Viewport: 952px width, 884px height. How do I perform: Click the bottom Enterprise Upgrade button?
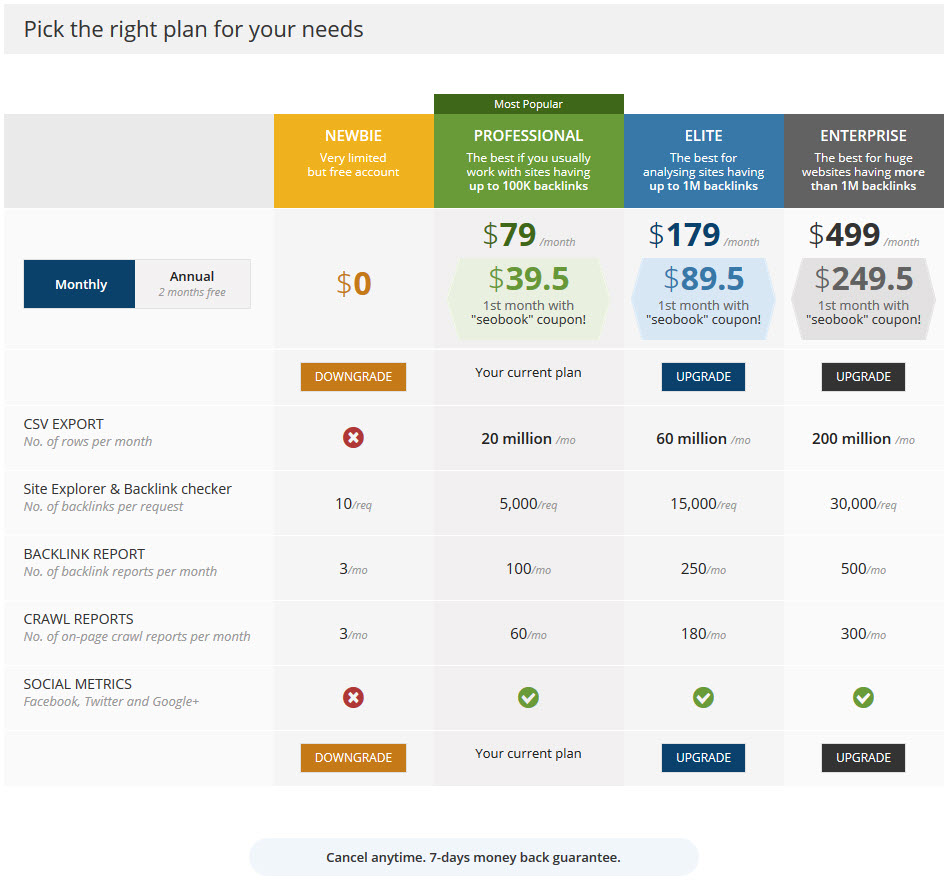pos(863,758)
